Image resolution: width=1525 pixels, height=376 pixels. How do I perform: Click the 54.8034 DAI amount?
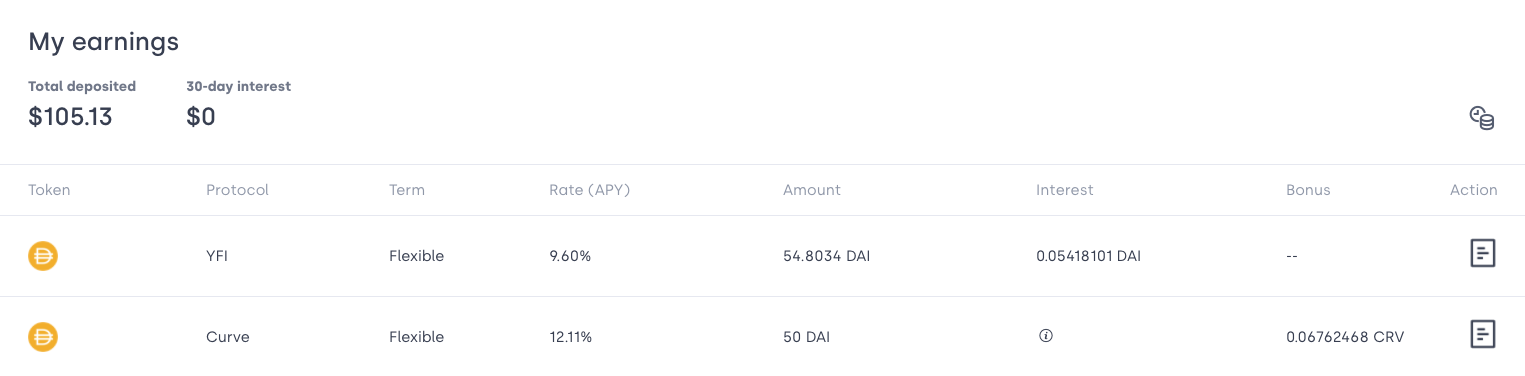[828, 256]
